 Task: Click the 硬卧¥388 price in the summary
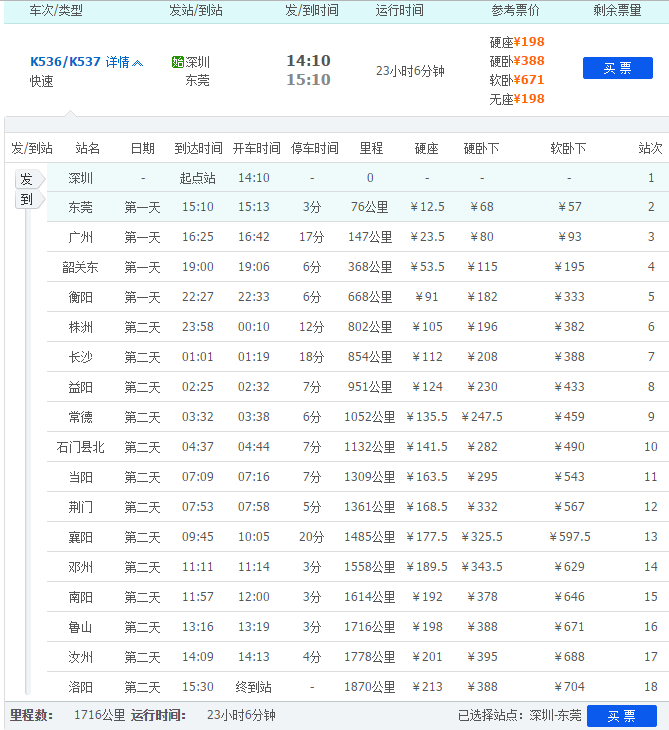(517, 61)
